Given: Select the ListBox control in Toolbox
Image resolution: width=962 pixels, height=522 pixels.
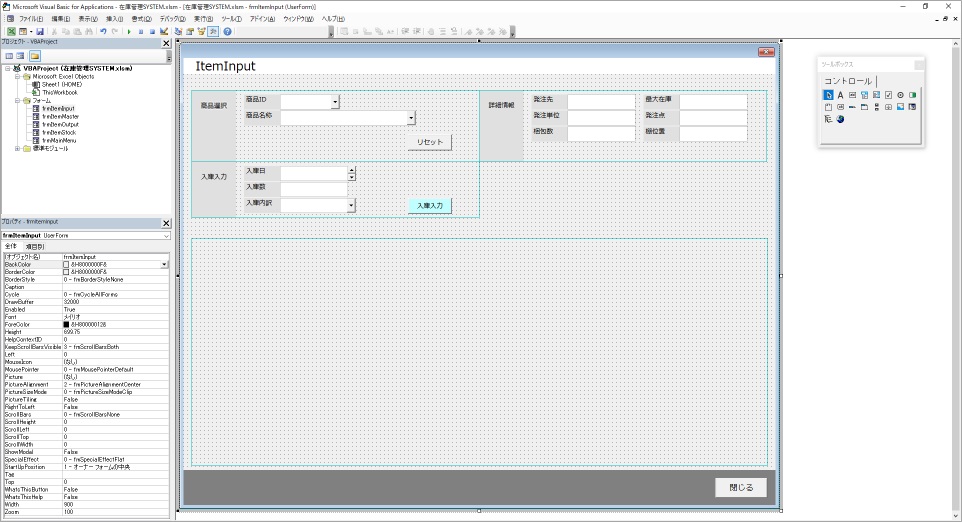Looking at the screenshot, I should [876, 95].
